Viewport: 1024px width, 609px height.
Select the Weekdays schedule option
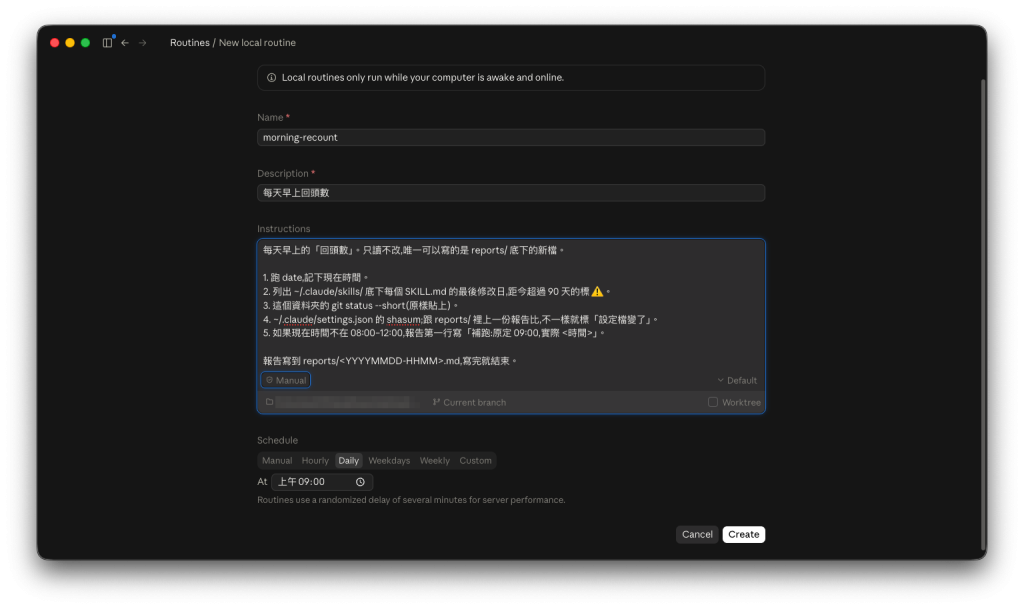tap(389, 460)
